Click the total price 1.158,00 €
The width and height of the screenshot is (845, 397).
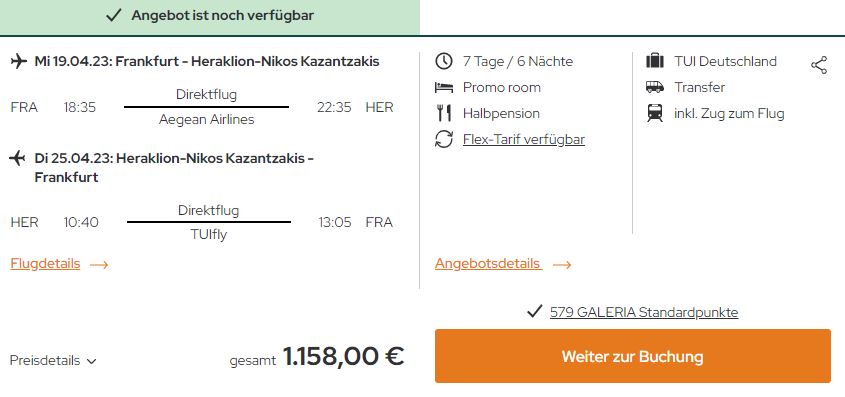tap(343, 356)
